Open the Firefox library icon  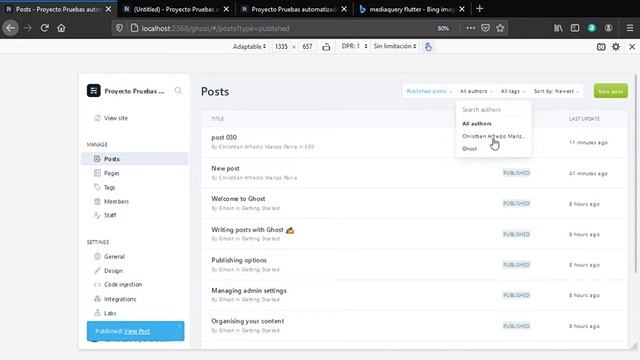(558, 28)
